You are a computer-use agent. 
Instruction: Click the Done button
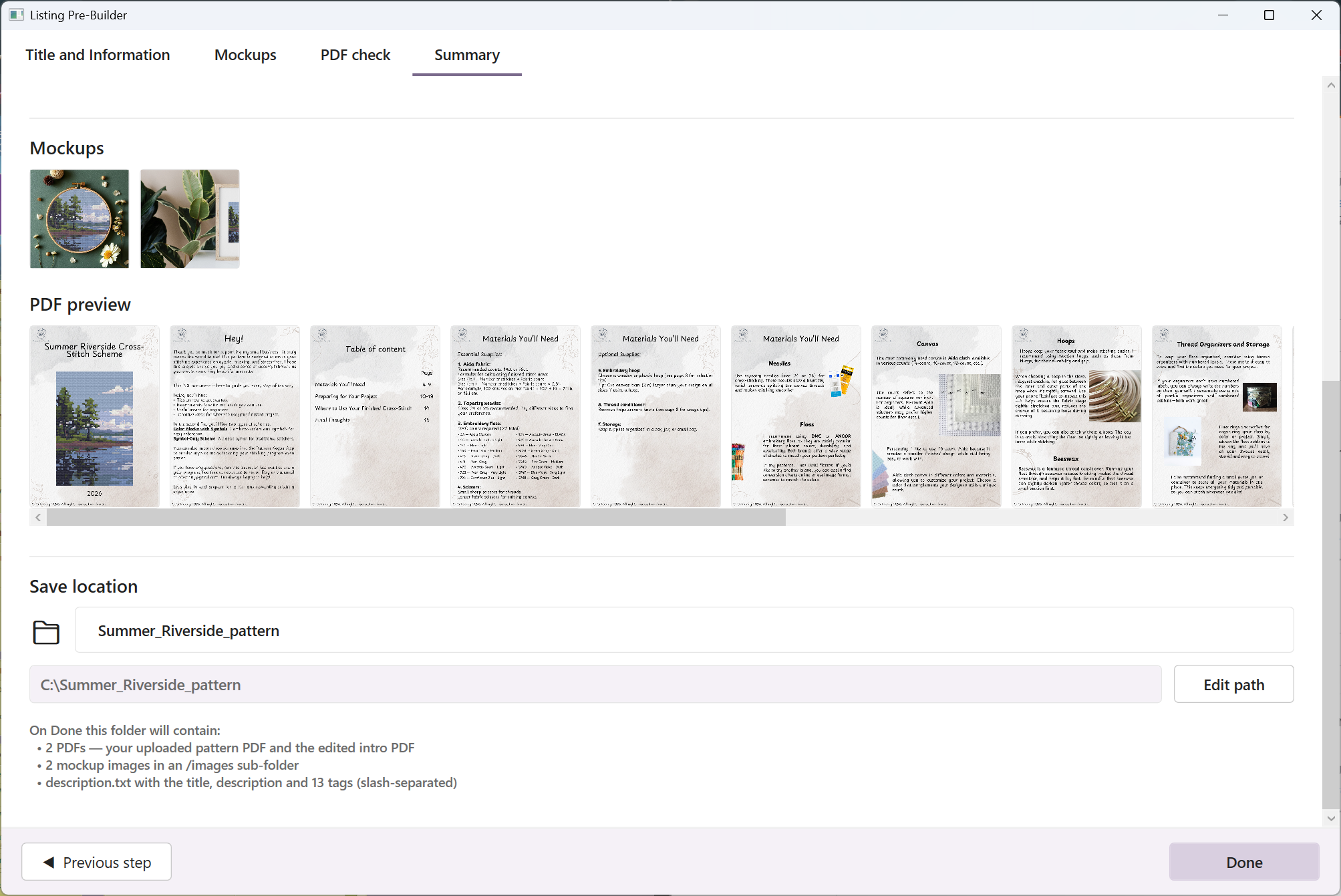1244,862
